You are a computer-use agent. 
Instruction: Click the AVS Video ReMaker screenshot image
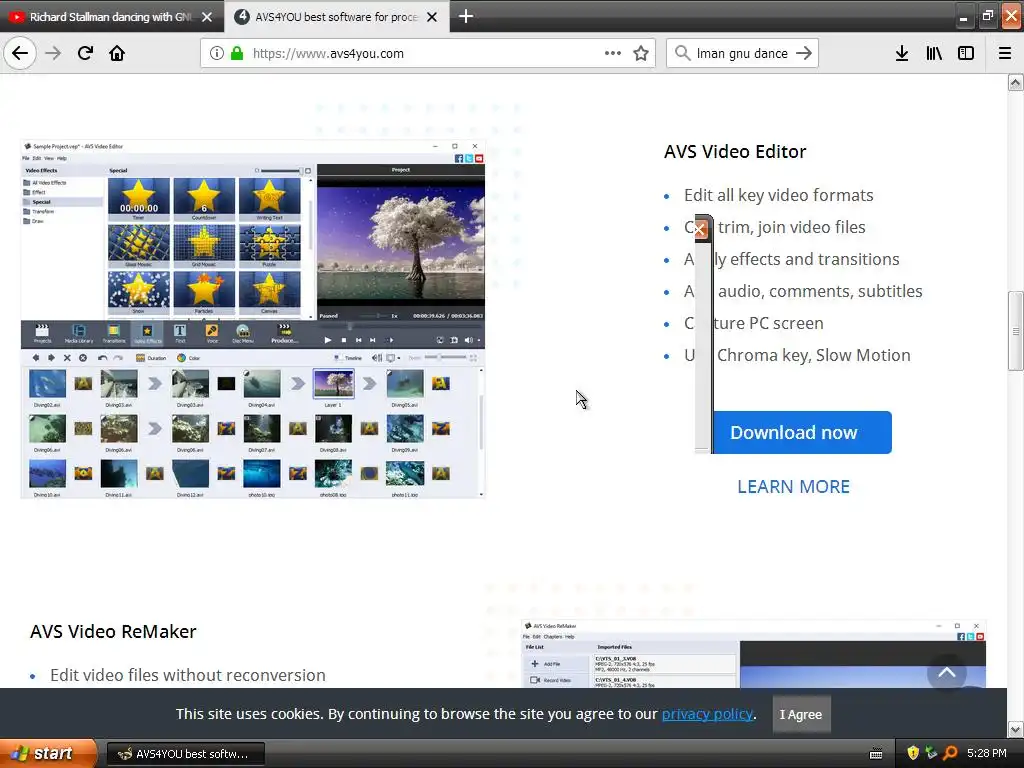[754, 654]
